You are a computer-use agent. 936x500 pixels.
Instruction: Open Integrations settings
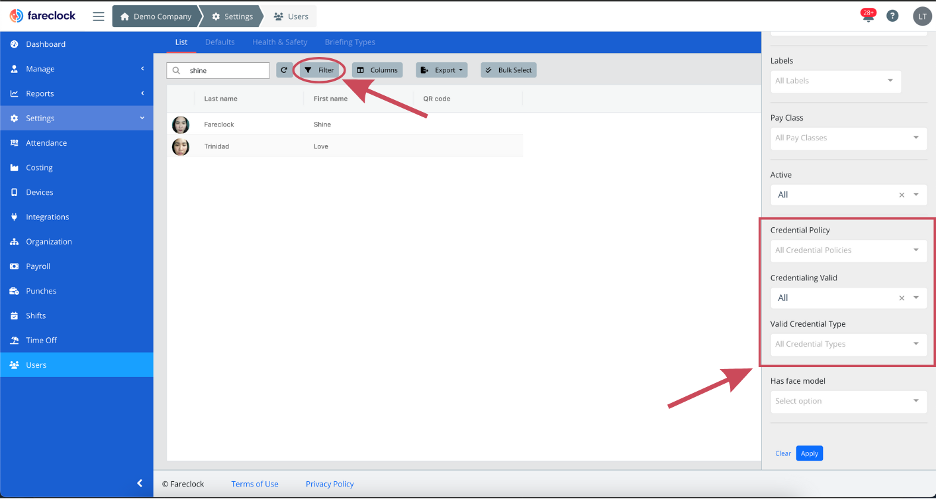click(x=76, y=217)
